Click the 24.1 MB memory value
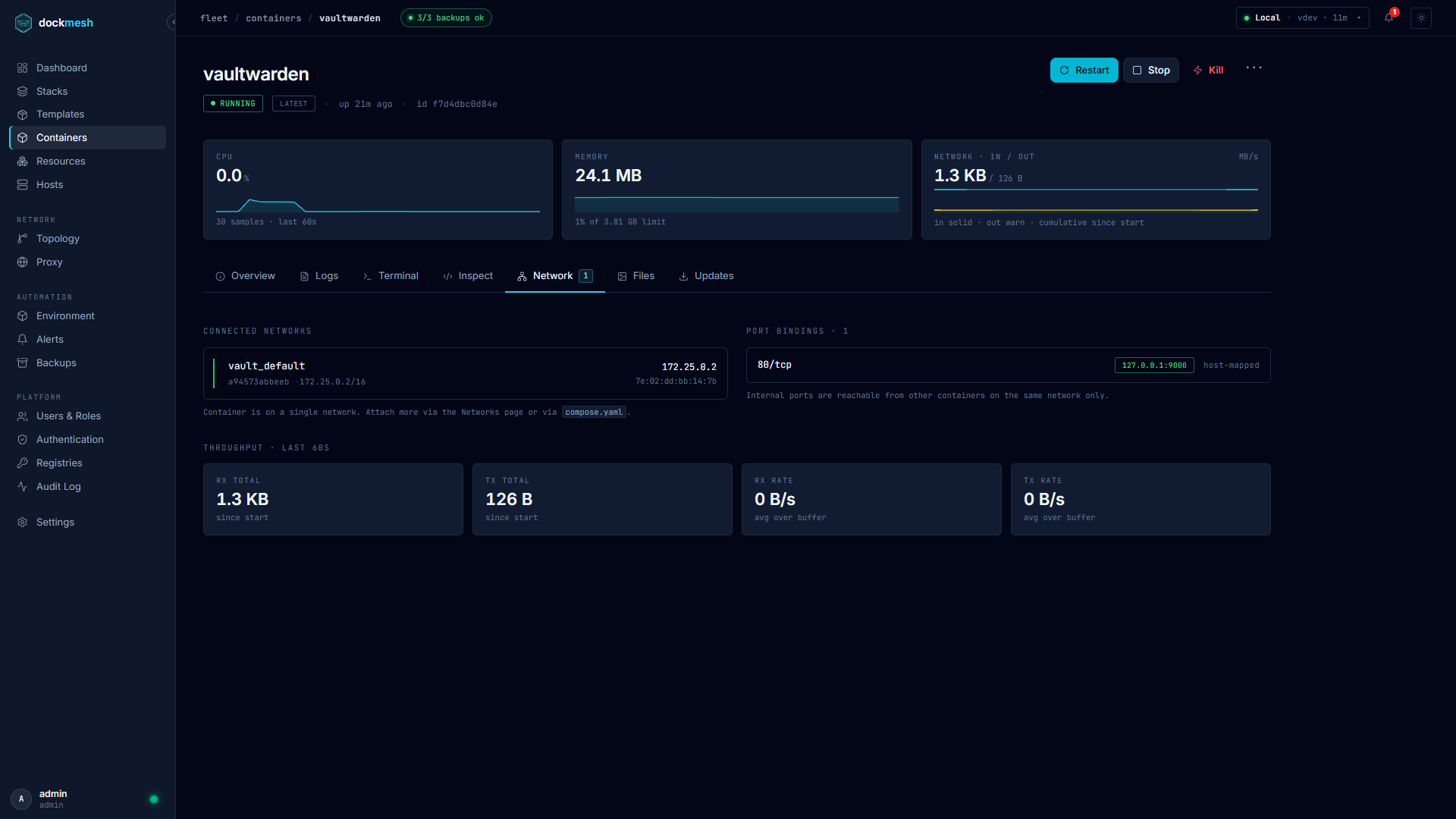This screenshot has width=1456, height=819. click(x=608, y=176)
